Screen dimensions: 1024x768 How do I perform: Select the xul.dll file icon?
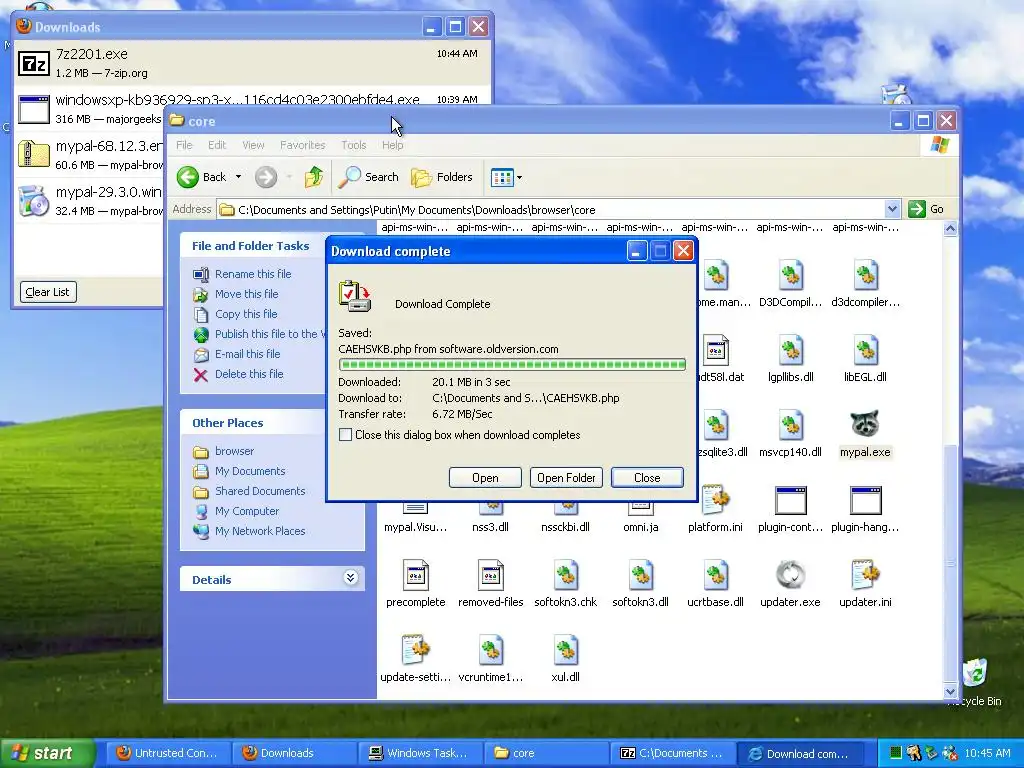pyautogui.click(x=566, y=650)
